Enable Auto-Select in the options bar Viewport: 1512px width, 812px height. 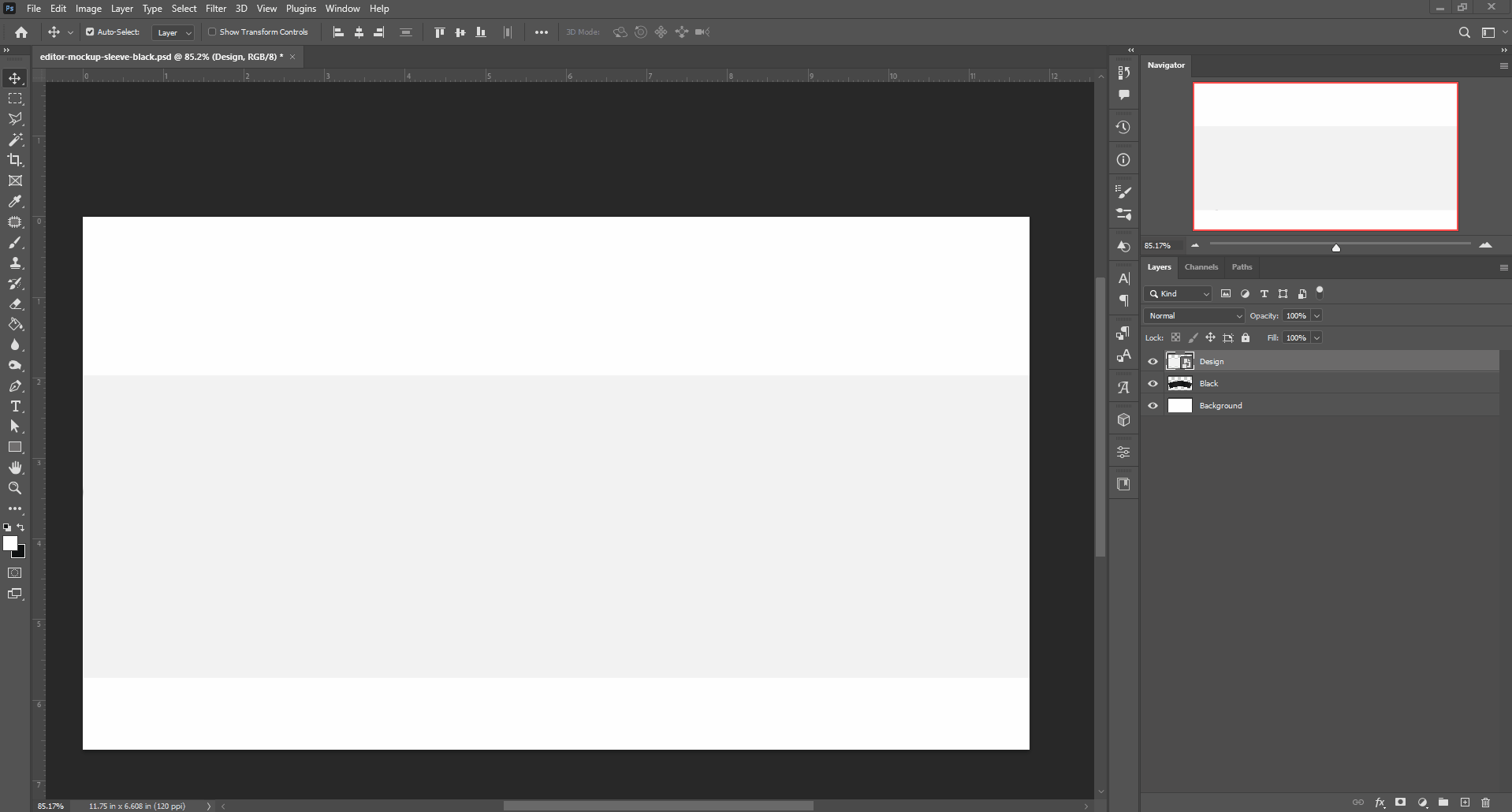[90, 32]
